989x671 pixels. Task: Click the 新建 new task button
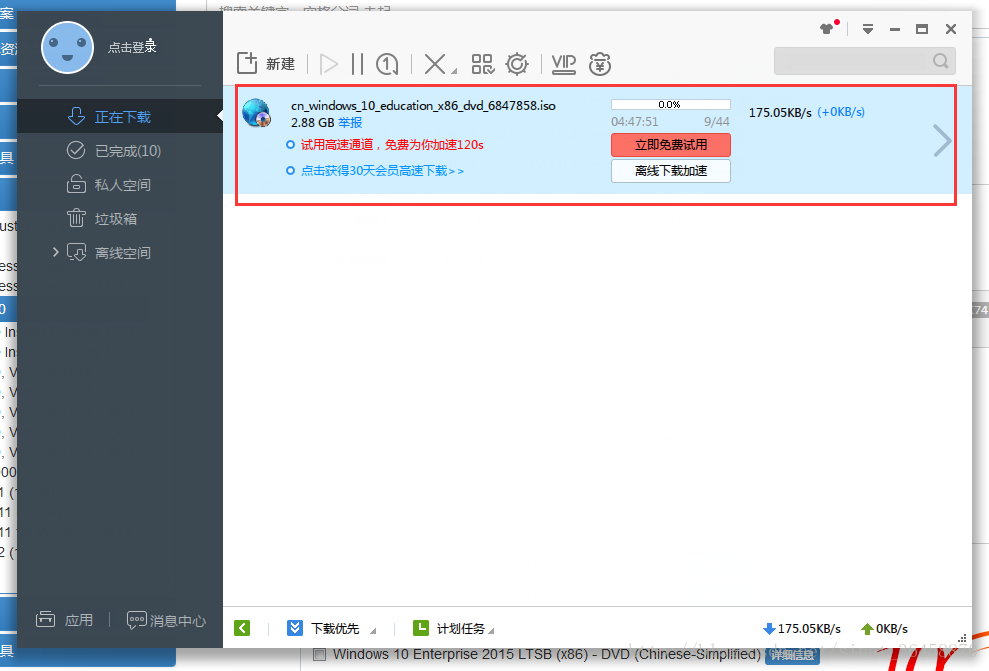pos(266,64)
